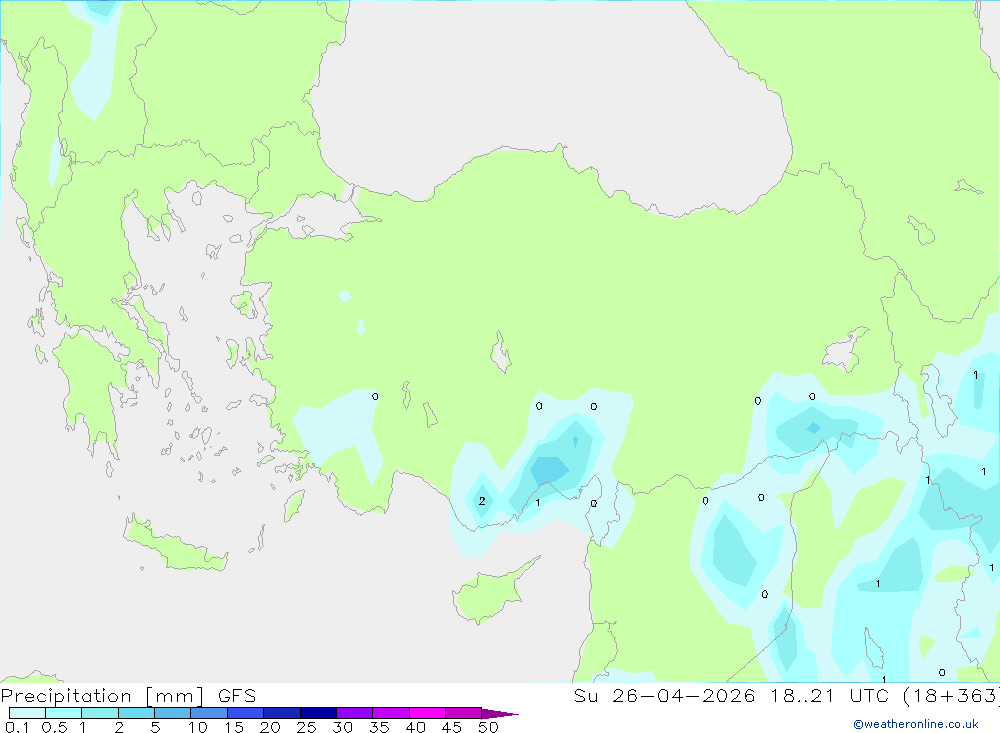The width and height of the screenshot is (1000, 733).
Task: Click the '2' precipitation value on the map
Action: tap(482, 501)
